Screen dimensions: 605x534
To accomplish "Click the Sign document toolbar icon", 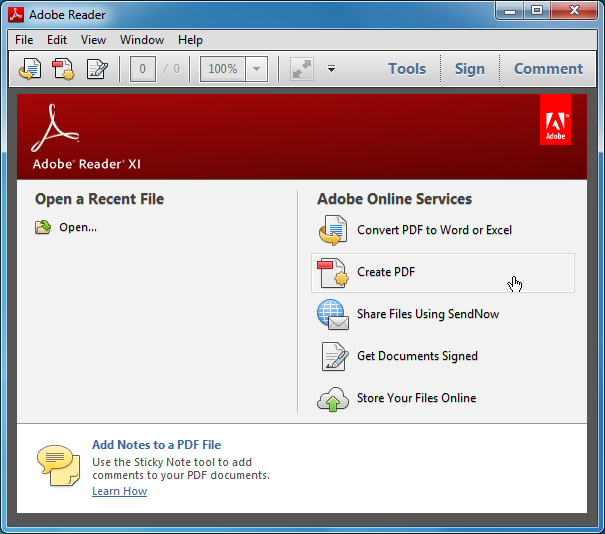I will click(x=96, y=69).
